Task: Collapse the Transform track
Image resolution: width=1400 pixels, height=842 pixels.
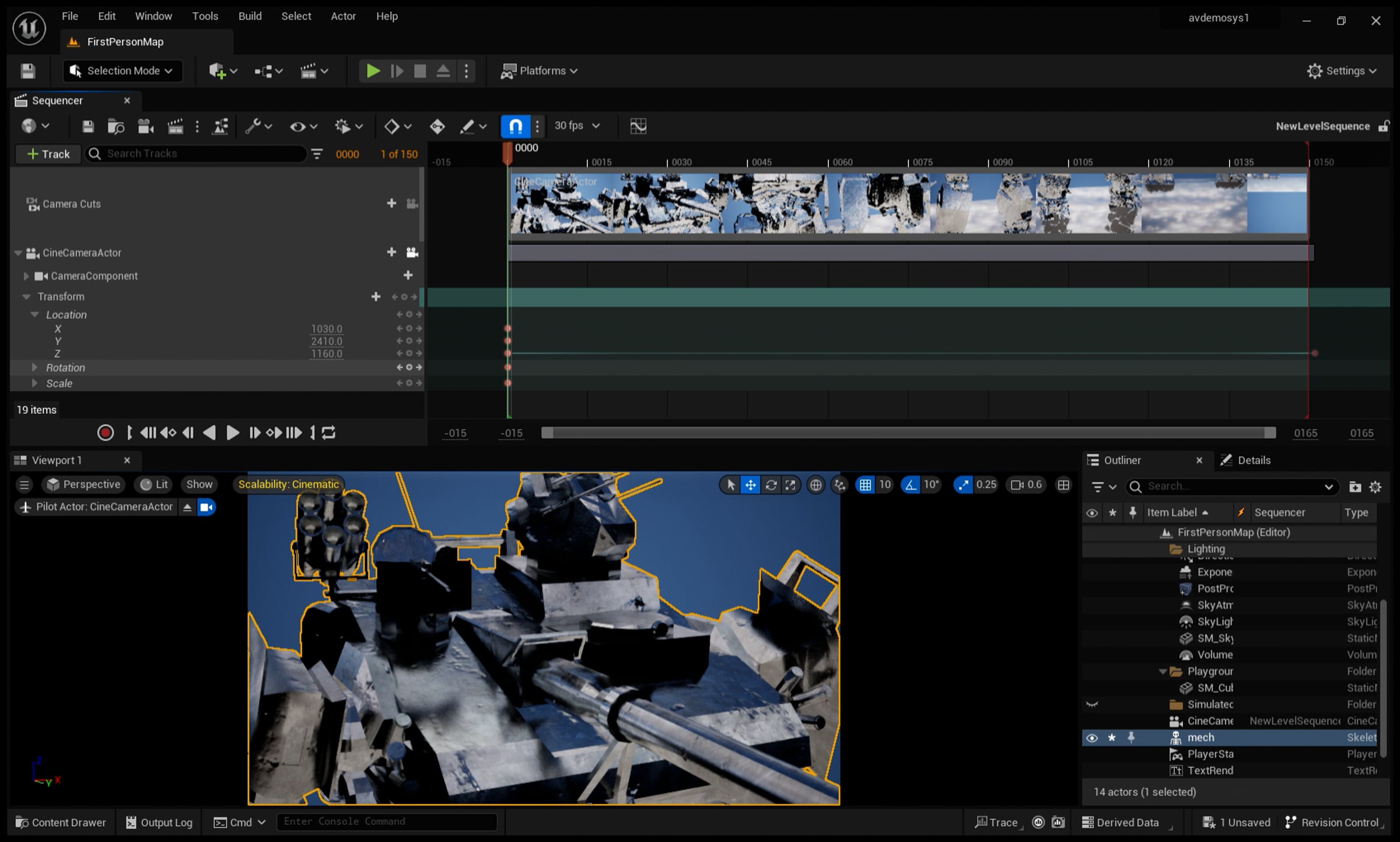Action: (x=26, y=296)
